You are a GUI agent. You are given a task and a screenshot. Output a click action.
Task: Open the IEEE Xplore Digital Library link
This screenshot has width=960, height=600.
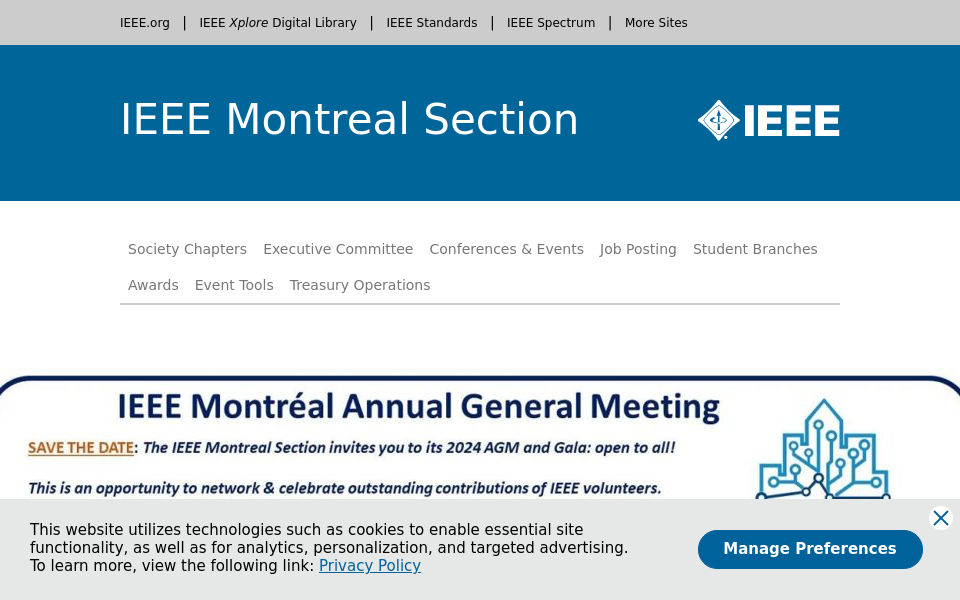278,23
